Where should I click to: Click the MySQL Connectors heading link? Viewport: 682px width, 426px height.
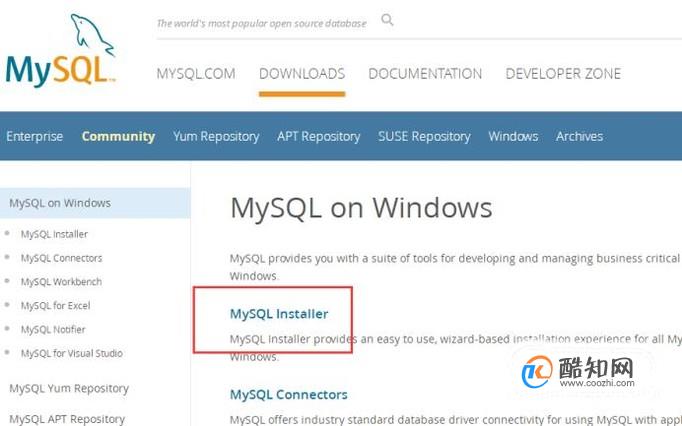tap(289, 395)
